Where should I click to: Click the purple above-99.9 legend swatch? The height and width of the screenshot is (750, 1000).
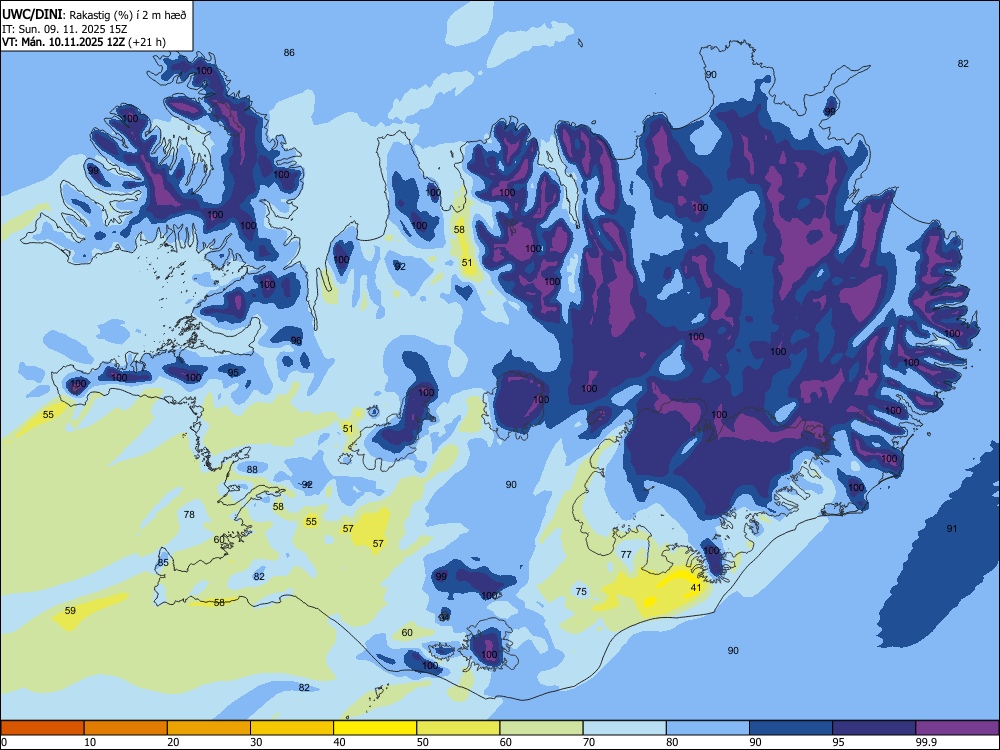(957, 728)
